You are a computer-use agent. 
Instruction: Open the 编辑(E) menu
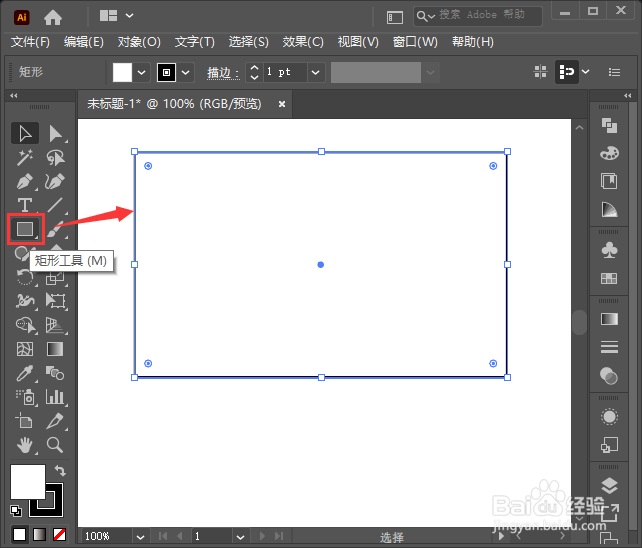pyautogui.click(x=84, y=42)
